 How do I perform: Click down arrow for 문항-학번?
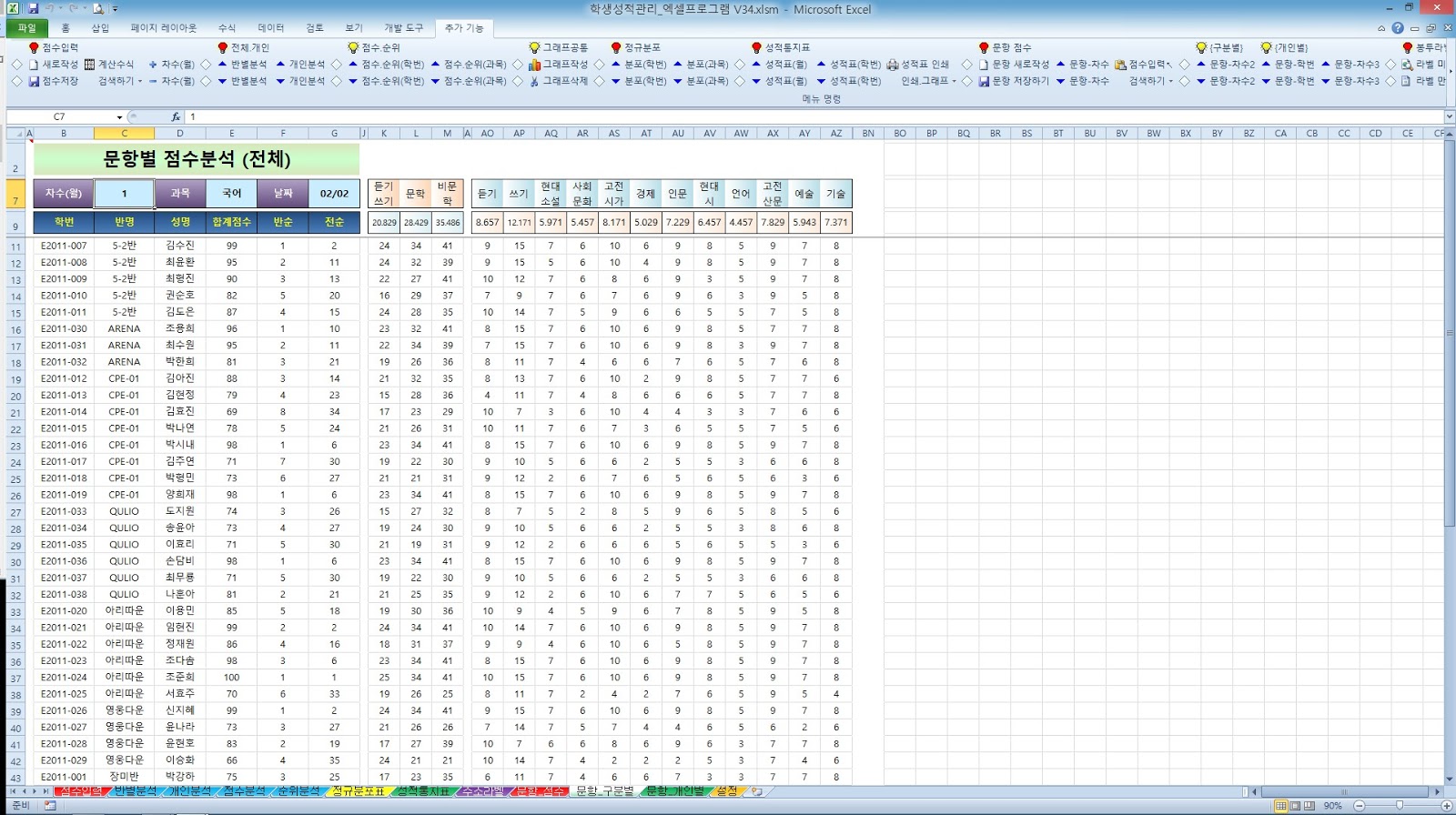1266,81
